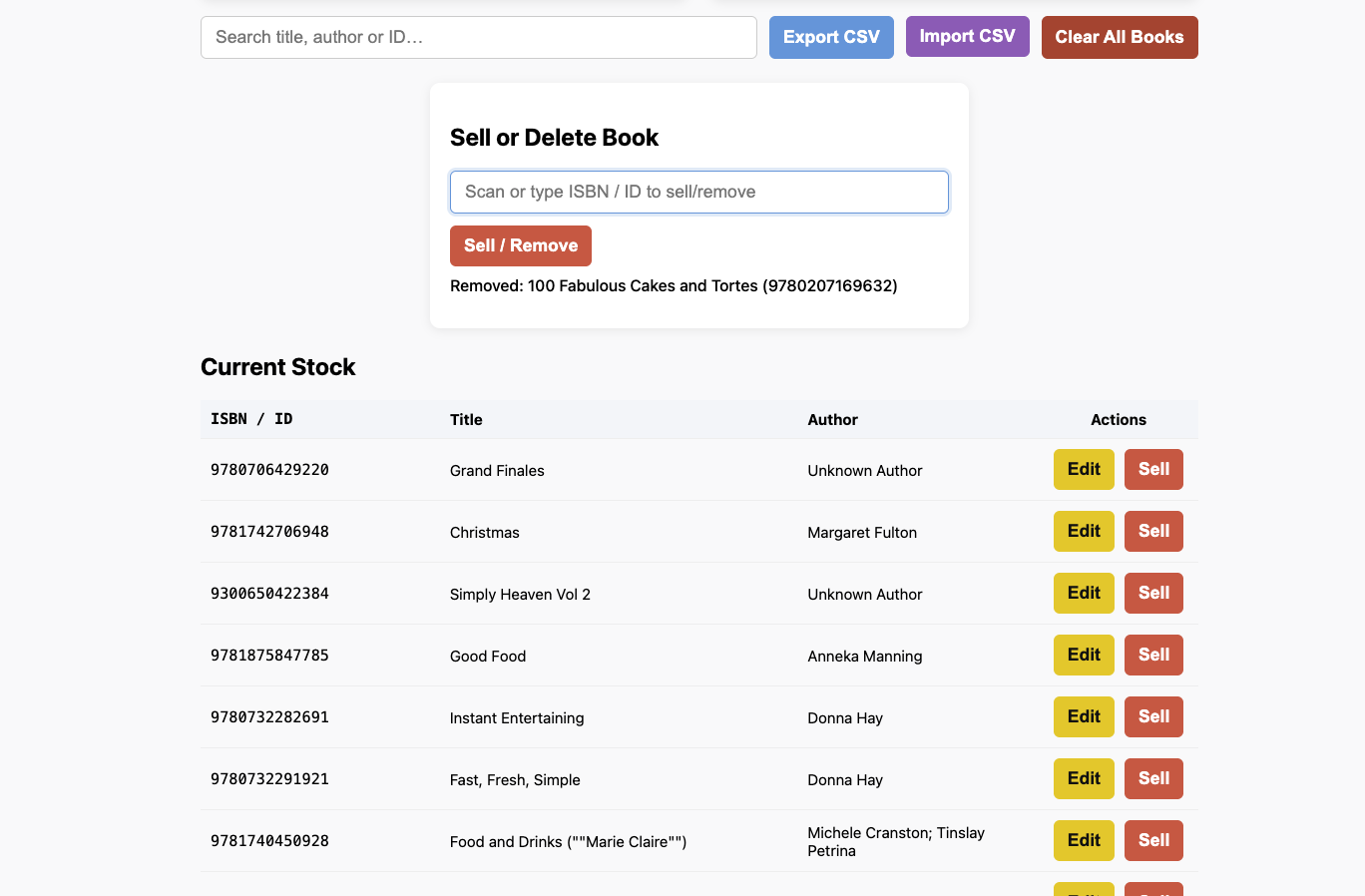Select ISBN 9781740450928
The height and width of the screenshot is (896, 1365).
(x=269, y=841)
